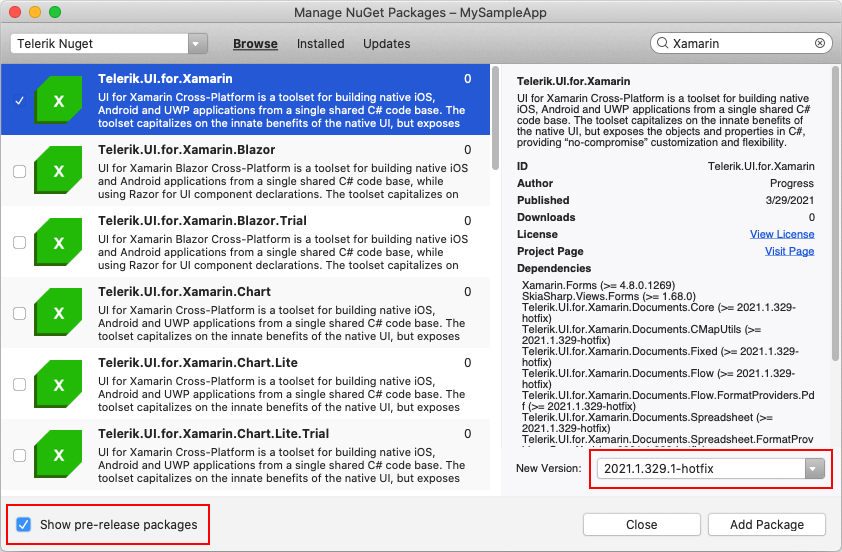This screenshot has height=552, width=842.
Task: Open the View License link
Action: (x=782, y=234)
